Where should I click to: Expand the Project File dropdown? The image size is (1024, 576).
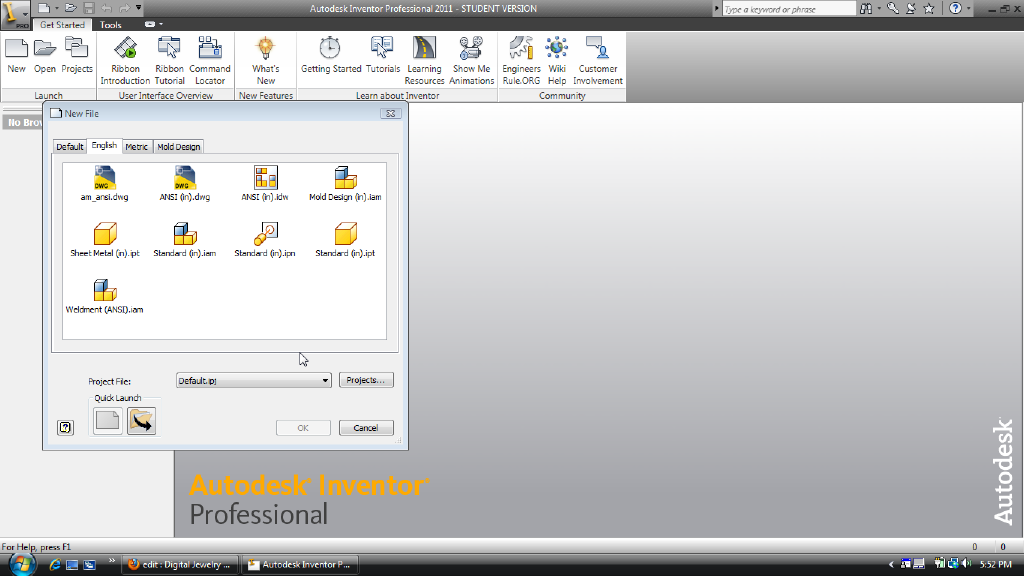click(x=325, y=380)
